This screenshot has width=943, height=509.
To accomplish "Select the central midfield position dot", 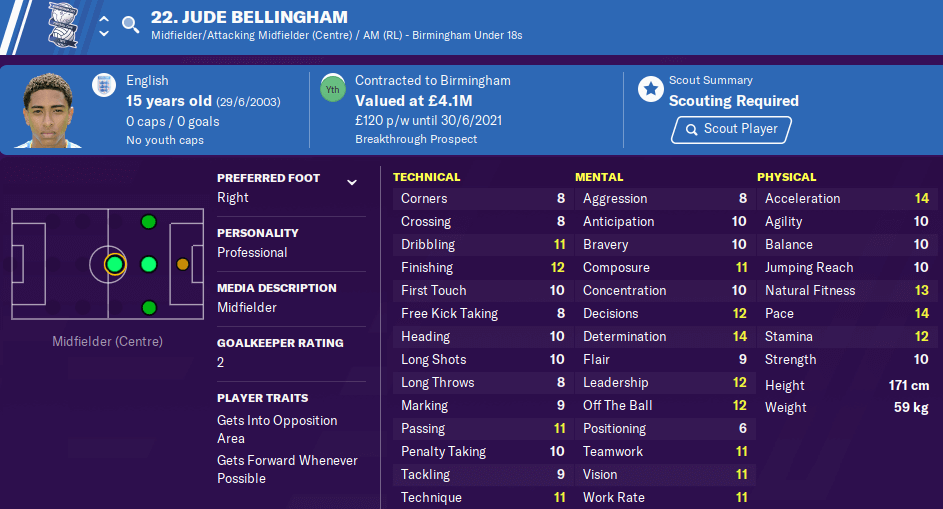I will pos(114,264).
